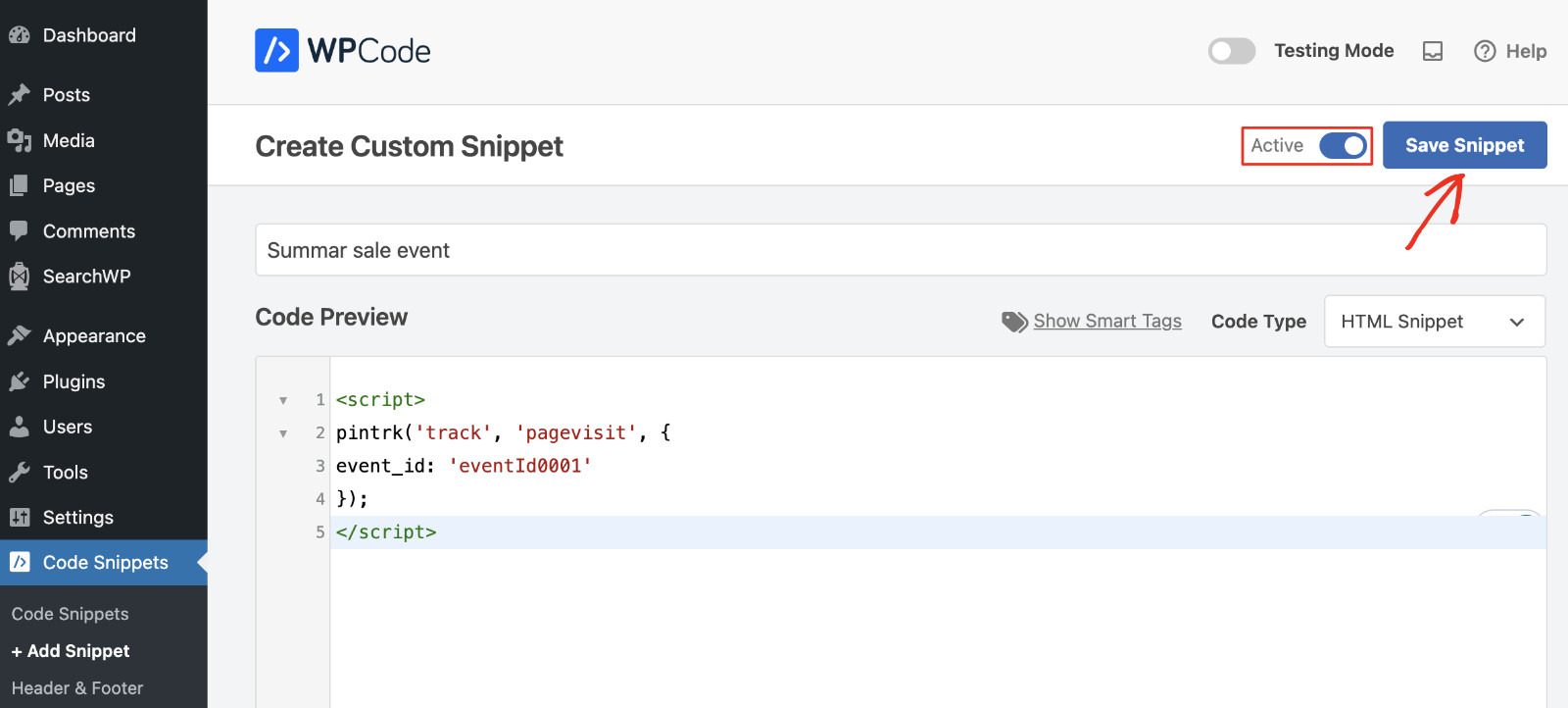This screenshot has width=1568, height=708.
Task: Open the inbox notifications icon
Action: [x=1433, y=51]
